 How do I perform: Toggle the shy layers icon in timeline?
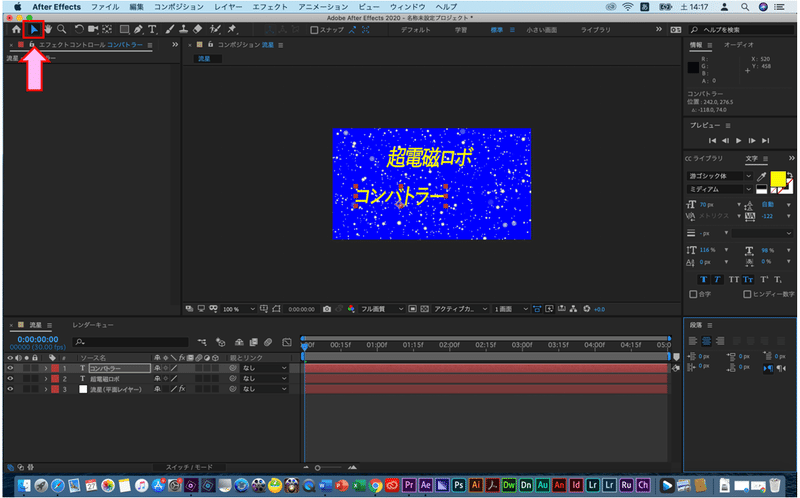tap(239, 342)
